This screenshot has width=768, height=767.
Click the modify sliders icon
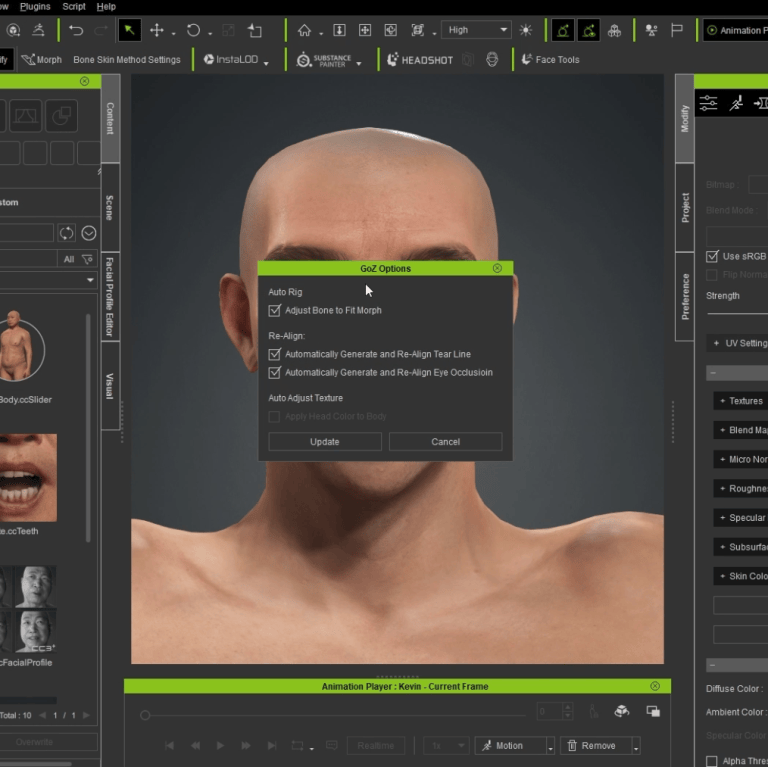coord(708,103)
